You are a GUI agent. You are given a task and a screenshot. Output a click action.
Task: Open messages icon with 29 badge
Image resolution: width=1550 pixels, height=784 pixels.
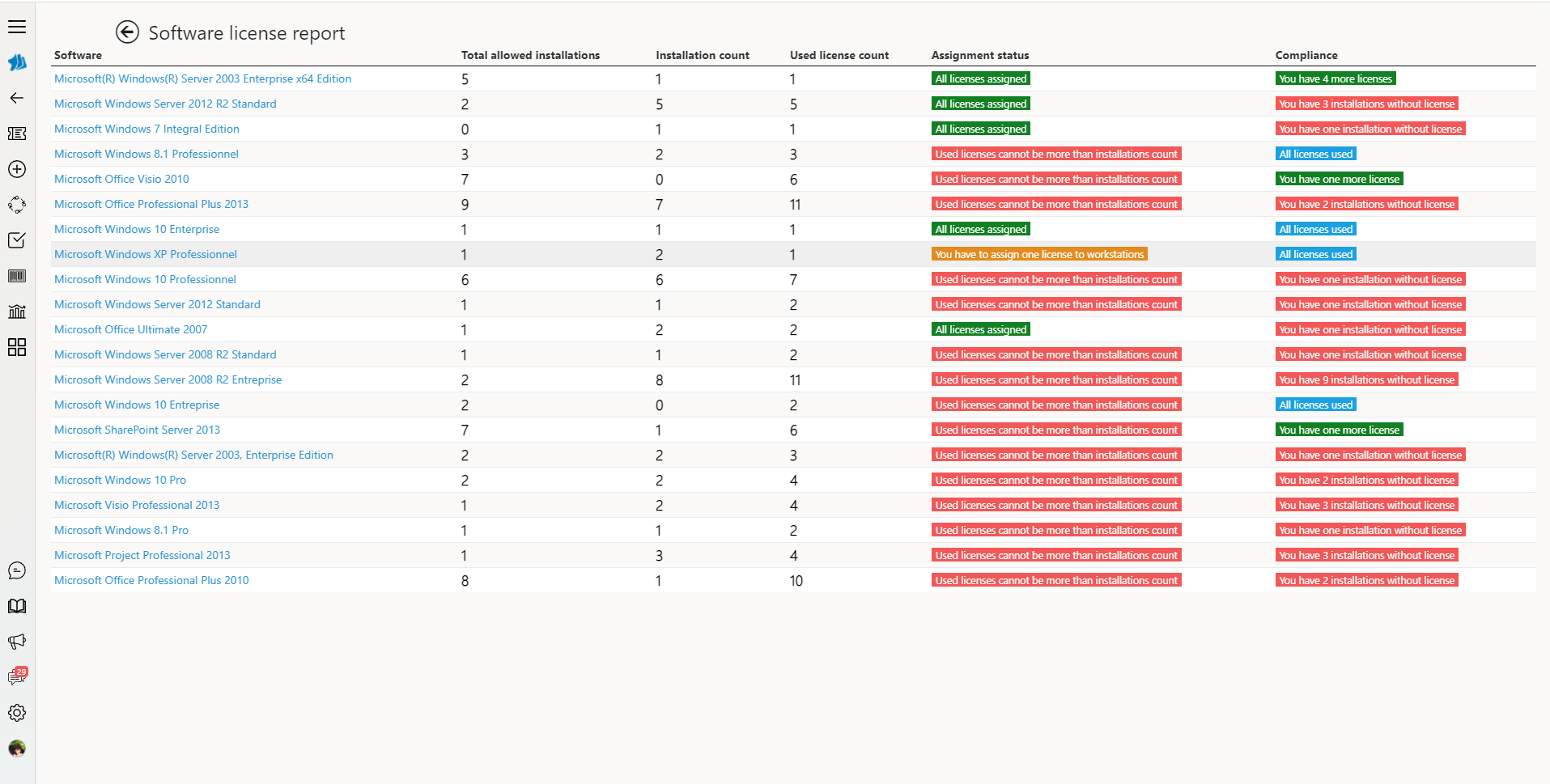[x=17, y=677]
